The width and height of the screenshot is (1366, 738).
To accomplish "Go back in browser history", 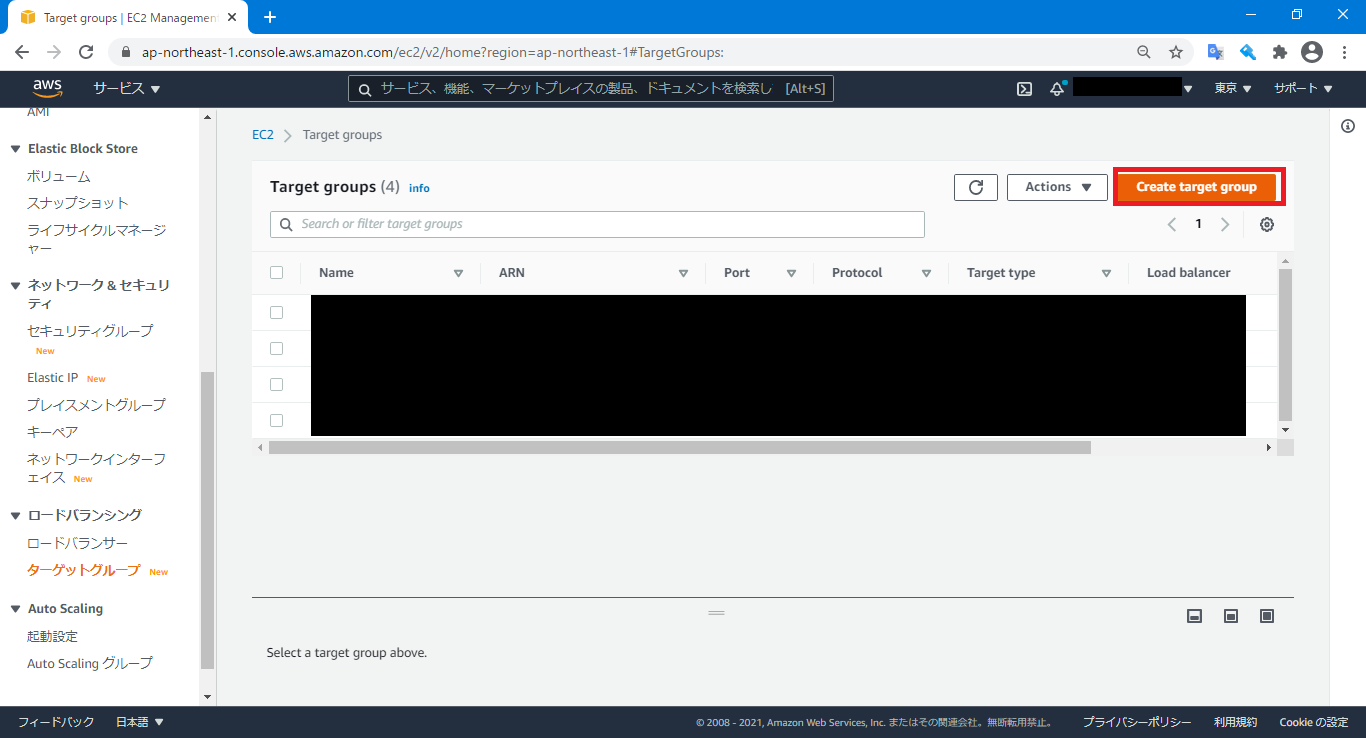I will [22, 52].
